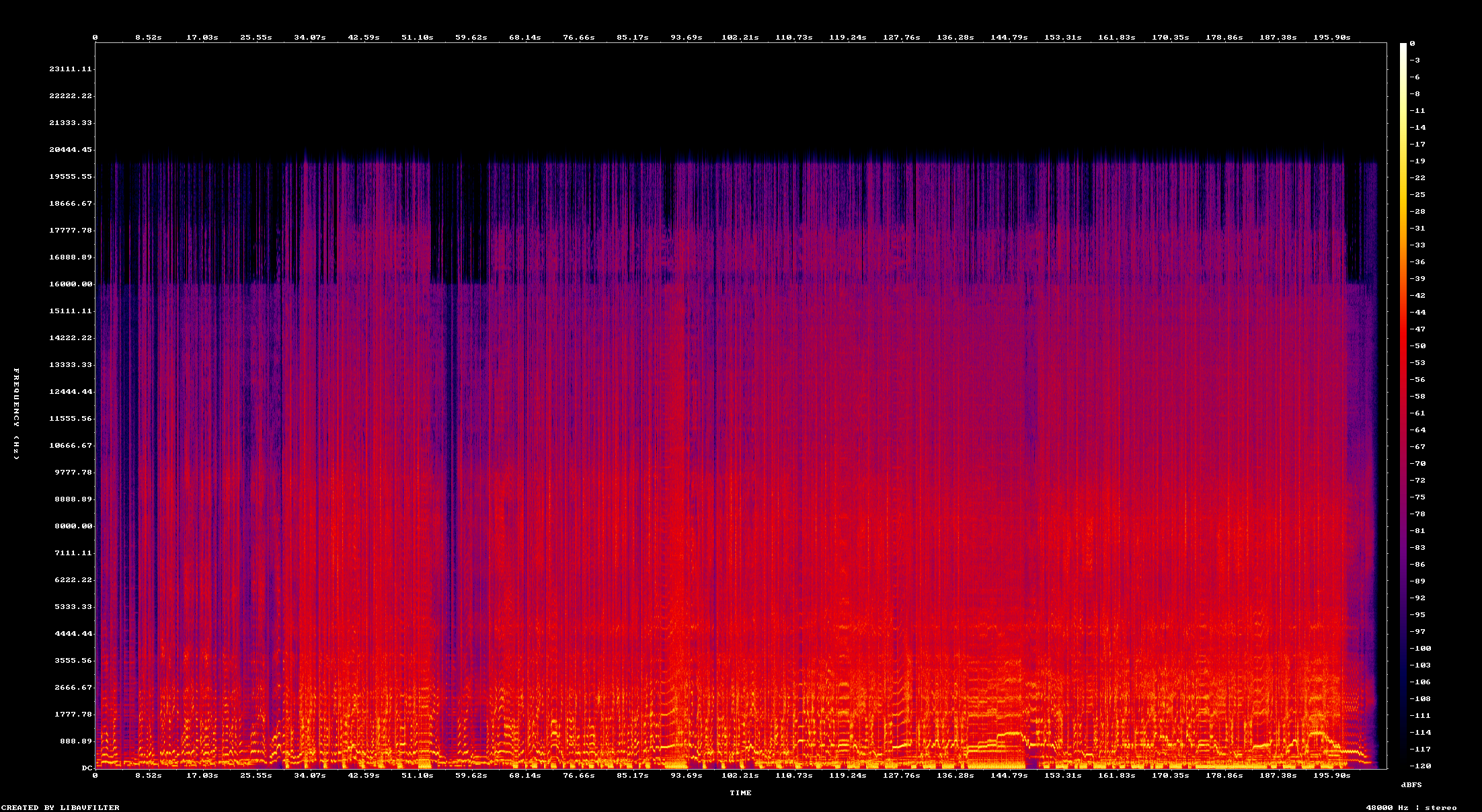
Task: Click the 23111.11 frequency axis label
Action: 71,69
